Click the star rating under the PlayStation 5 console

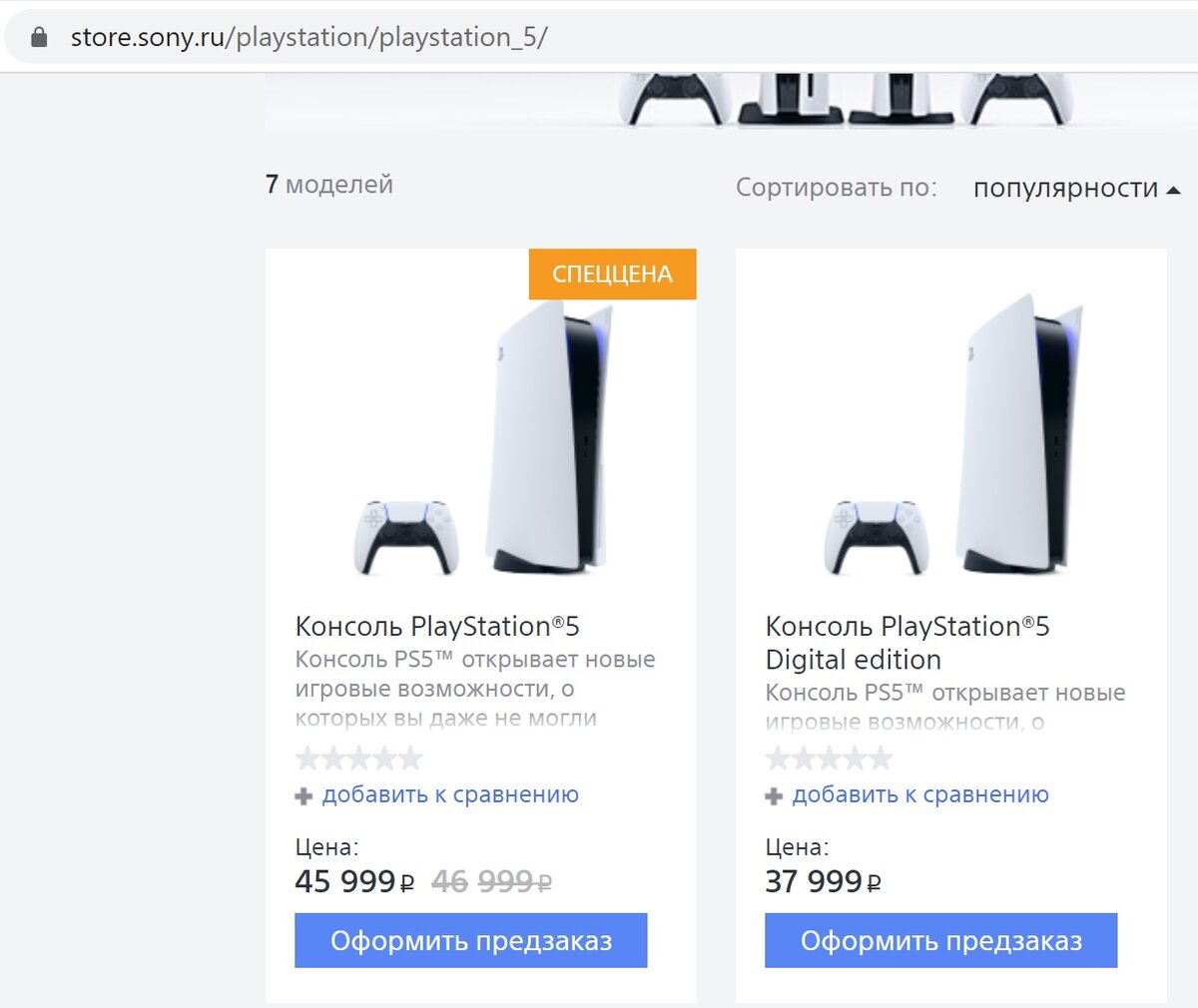click(359, 759)
